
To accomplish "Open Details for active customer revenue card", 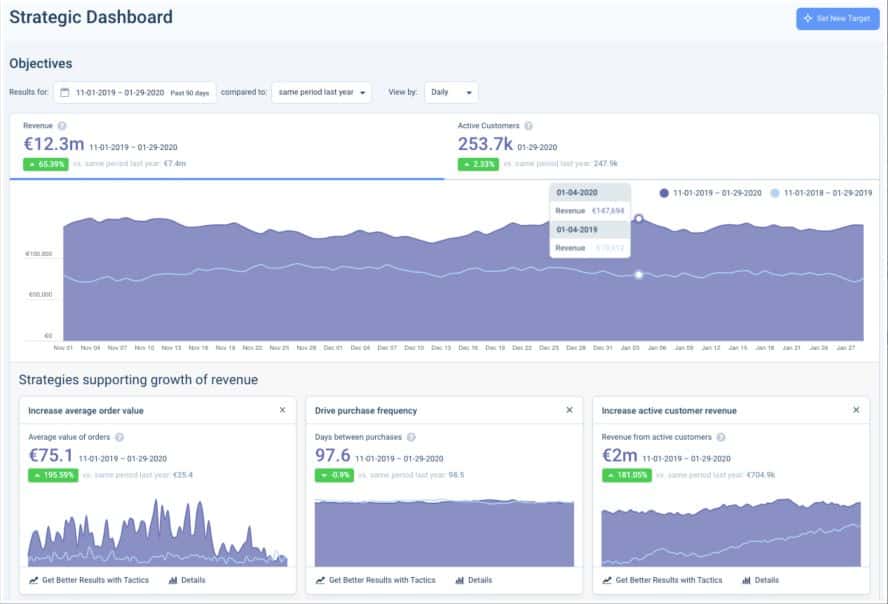I will 760,580.
